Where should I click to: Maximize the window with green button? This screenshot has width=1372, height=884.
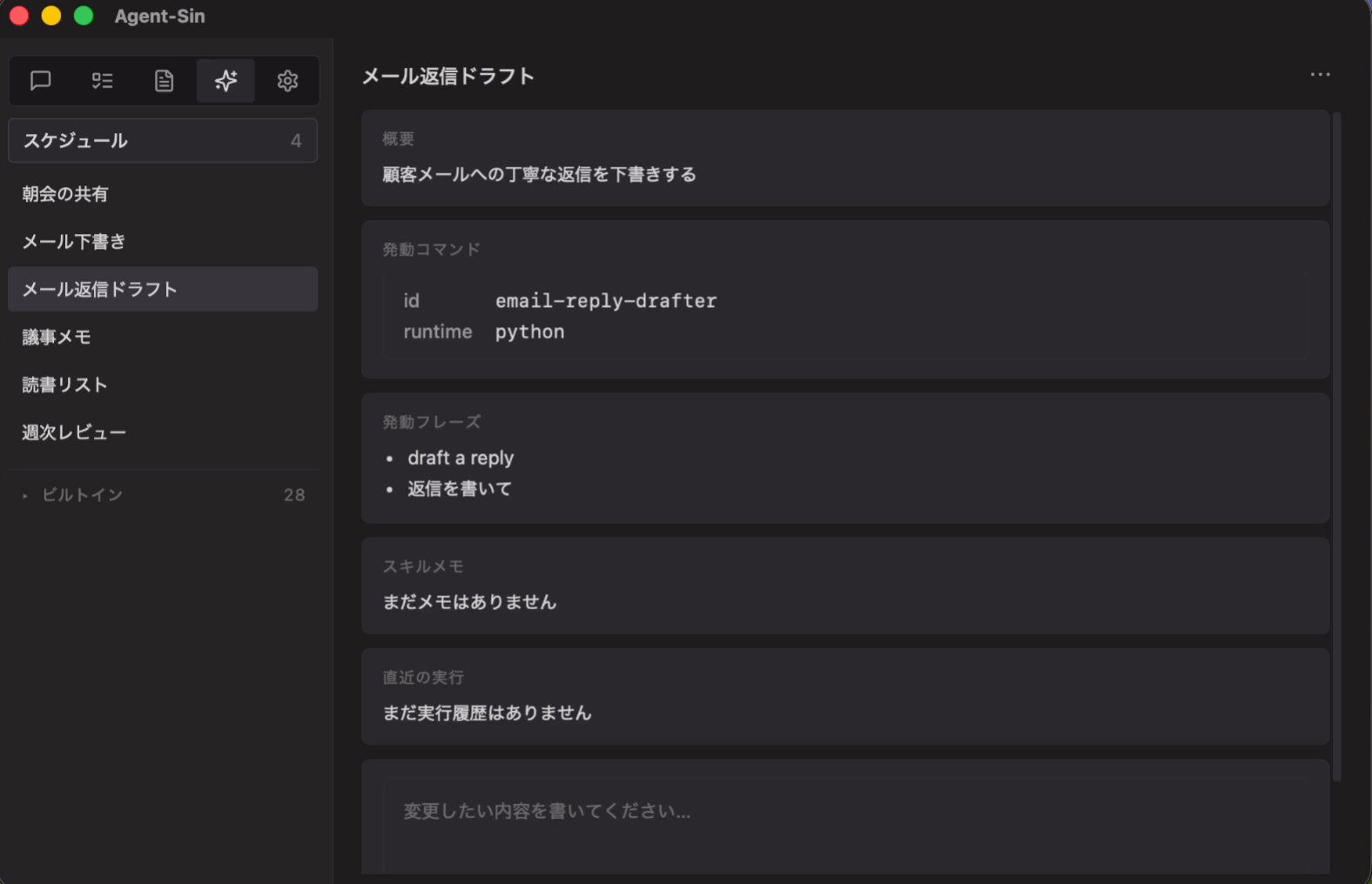tap(84, 16)
